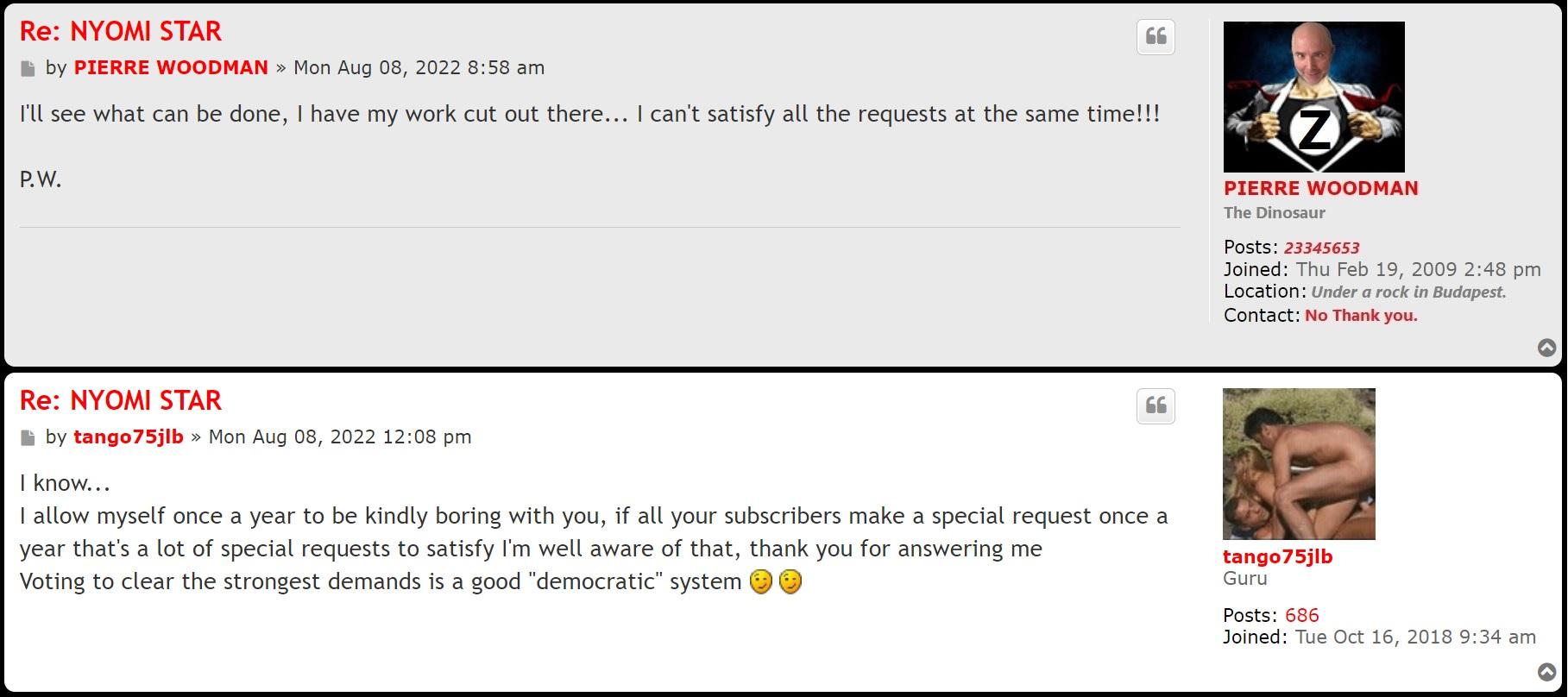Click the back-to-top arrow in the first post

point(1547,348)
